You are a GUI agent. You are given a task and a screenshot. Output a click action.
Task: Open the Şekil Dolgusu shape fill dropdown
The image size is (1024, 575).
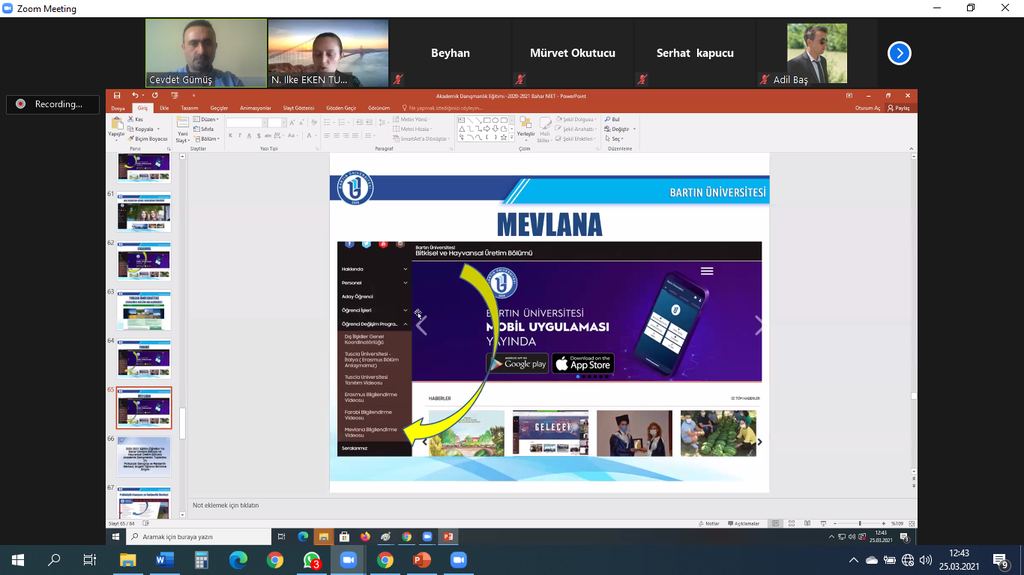(x=577, y=120)
